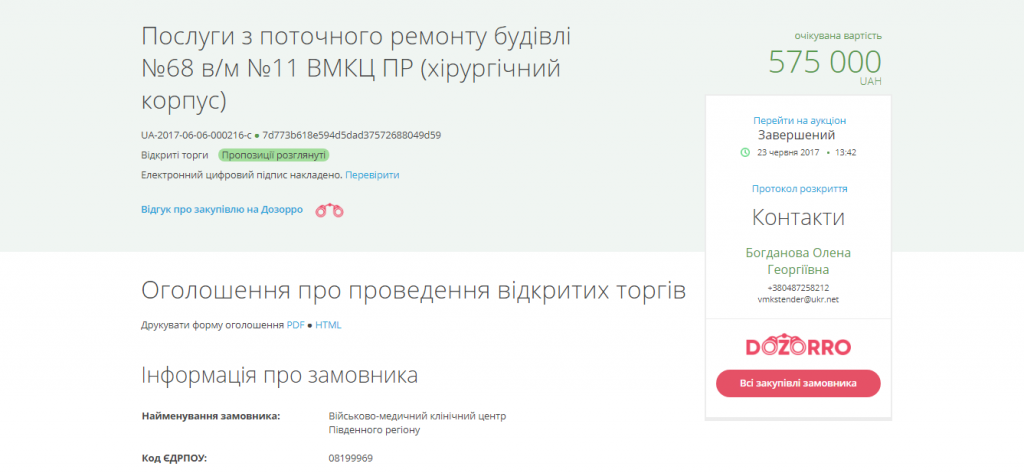Screen dimensions: 1024x473
Task: Click the ЄДРПОУ code 08199969
Action: (350, 458)
